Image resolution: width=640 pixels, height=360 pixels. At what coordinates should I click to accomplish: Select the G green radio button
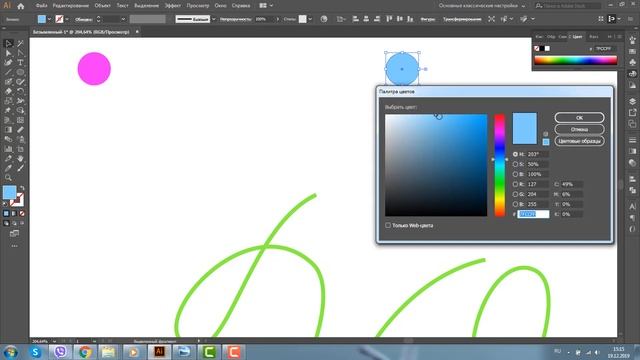pos(516,194)
